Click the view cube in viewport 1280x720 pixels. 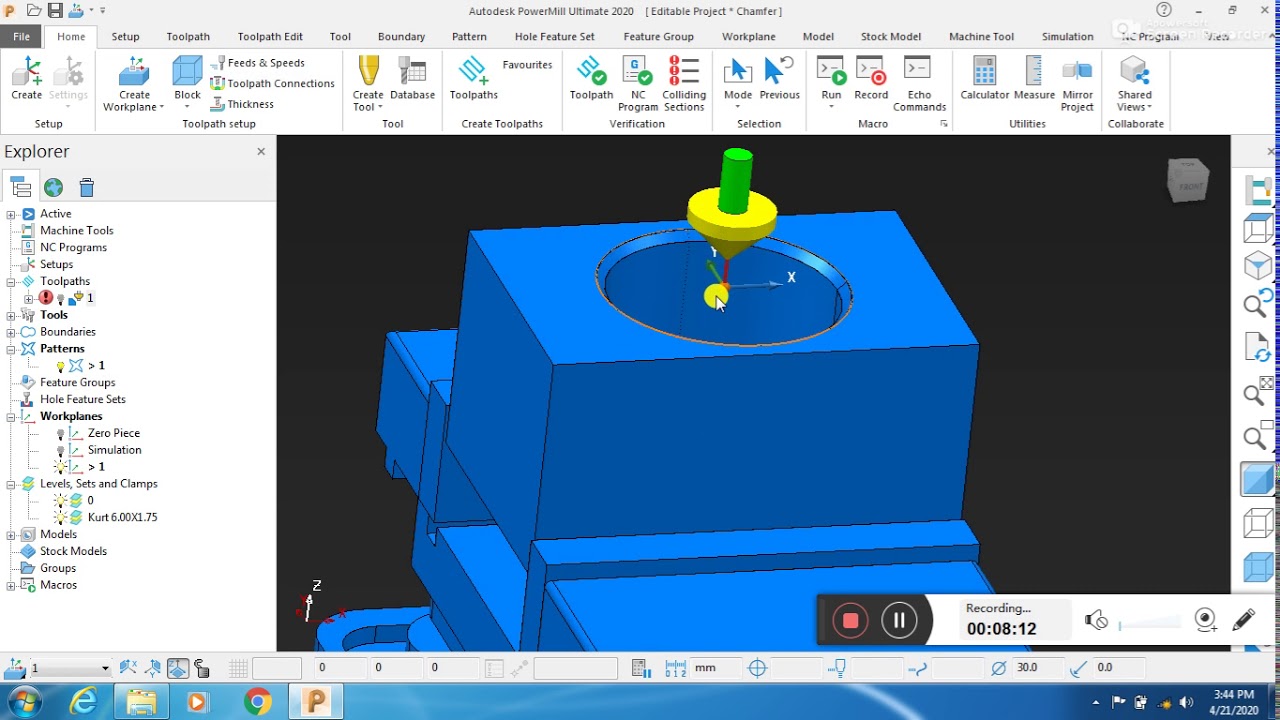[1188, 180]
